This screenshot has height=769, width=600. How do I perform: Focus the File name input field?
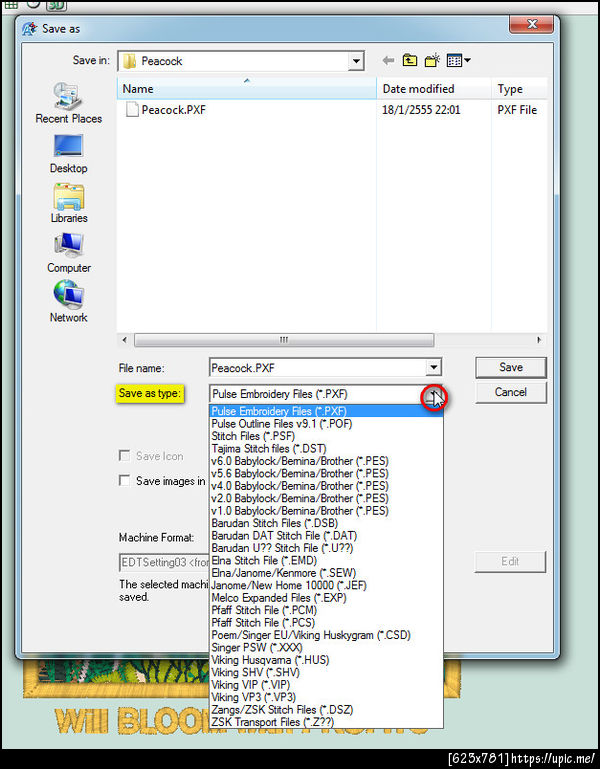[x=317, y=367]
